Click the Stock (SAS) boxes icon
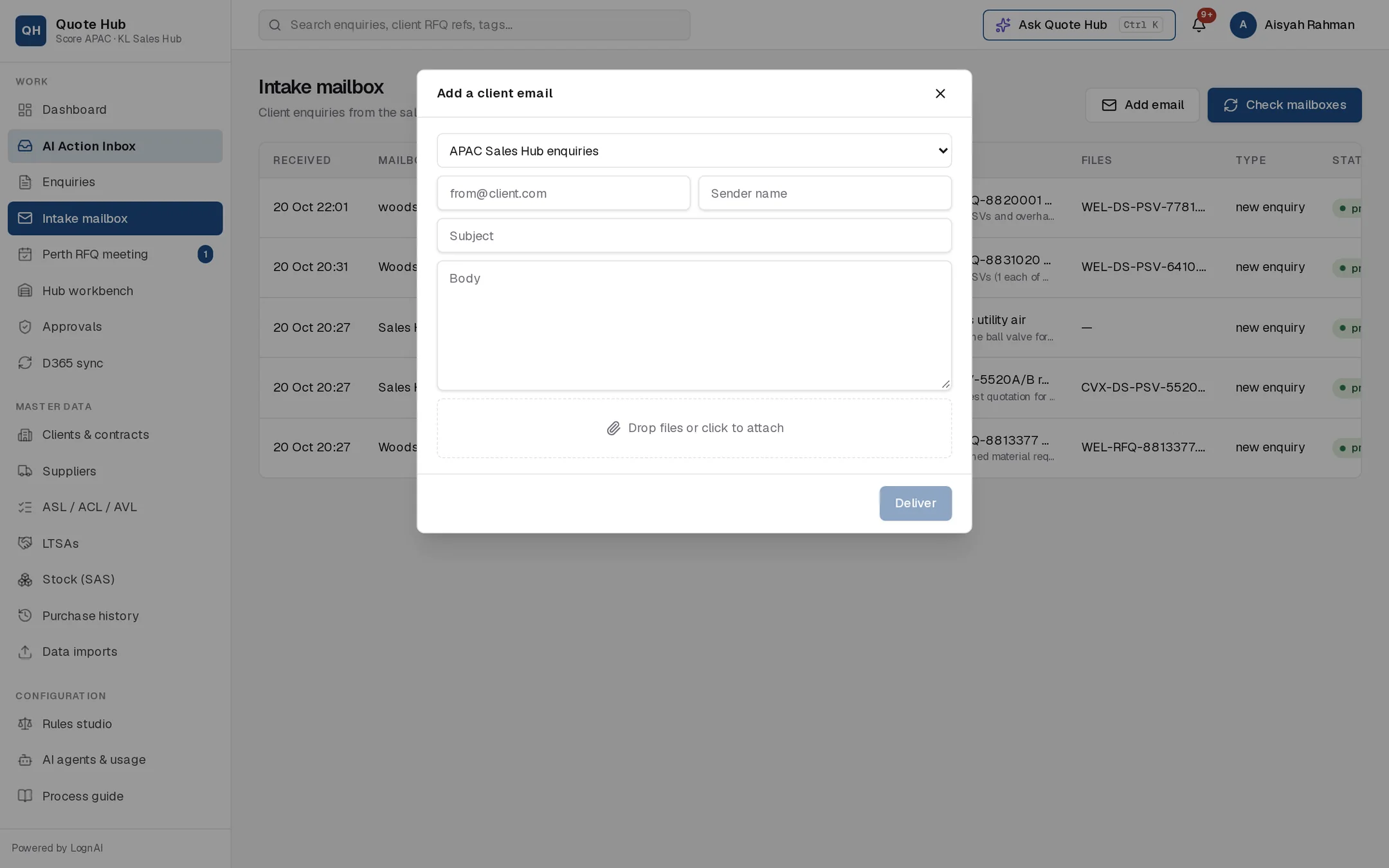The image size is (1389, 868). [25, 580]
